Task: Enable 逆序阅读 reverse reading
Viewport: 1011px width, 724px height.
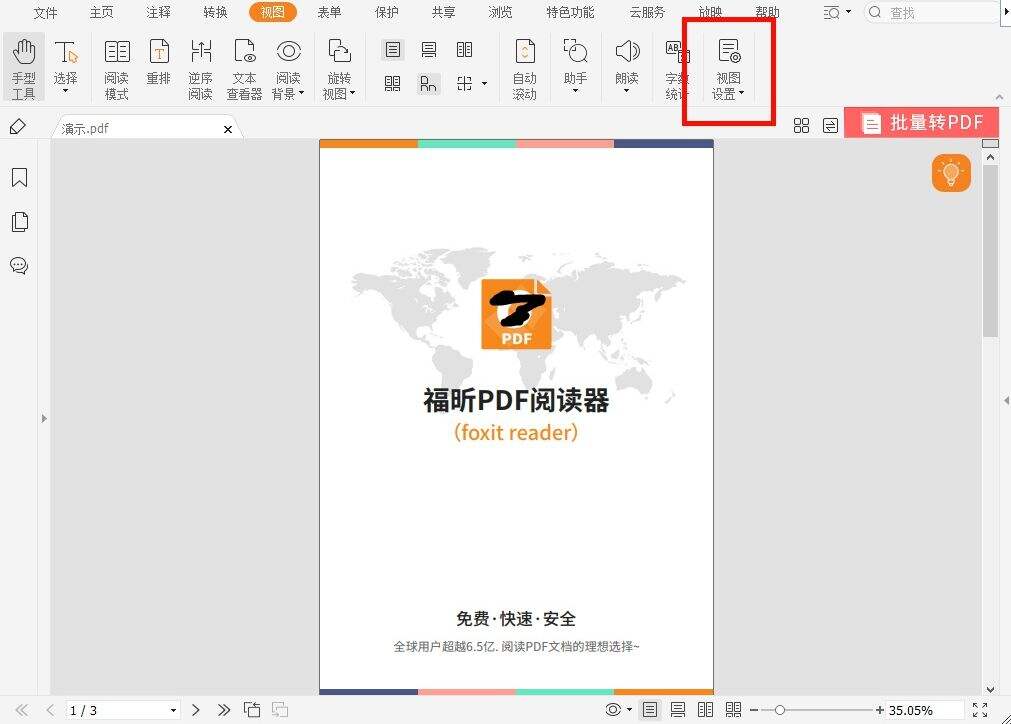Action: tap(200, 65)
